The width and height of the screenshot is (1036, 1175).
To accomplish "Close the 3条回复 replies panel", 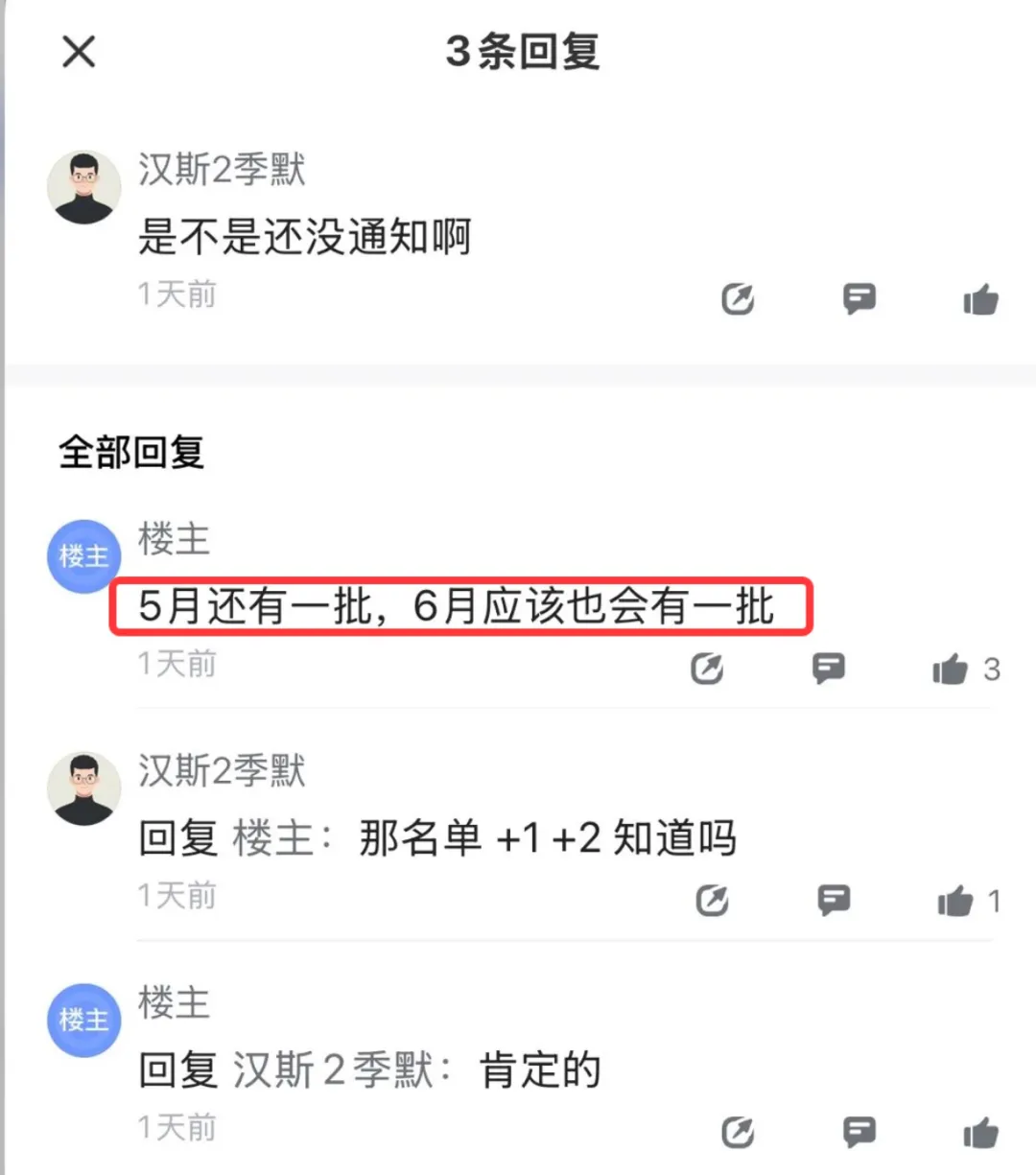I will pyautogui.click(x=79, y=52).
